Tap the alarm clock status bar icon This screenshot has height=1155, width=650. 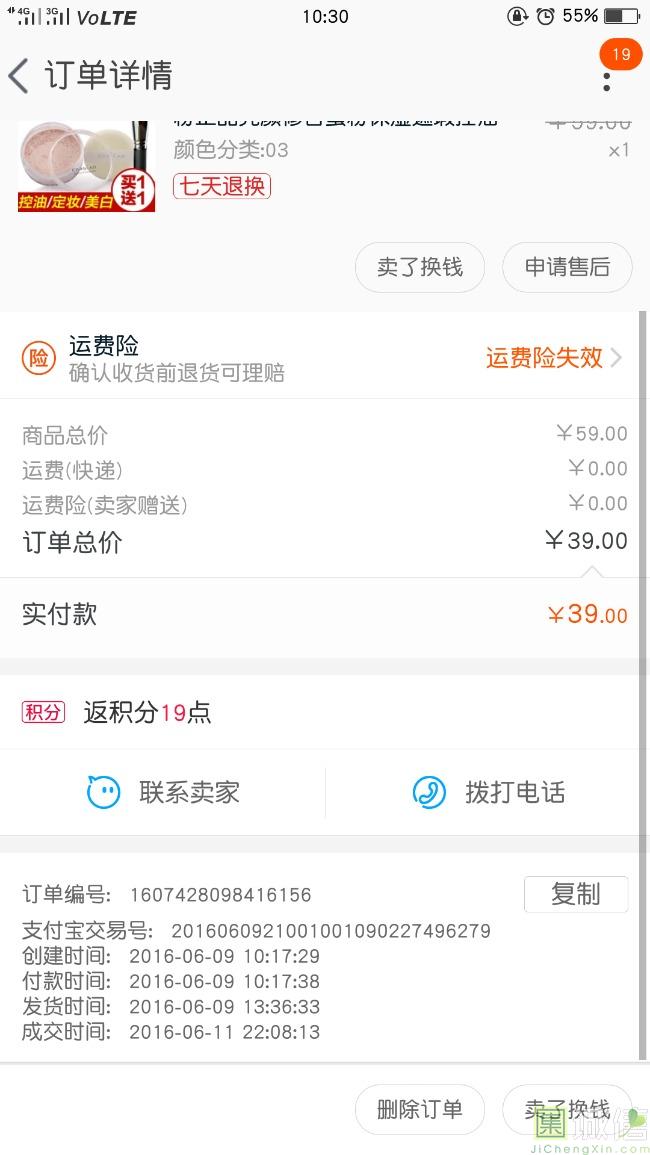(545, 16)
